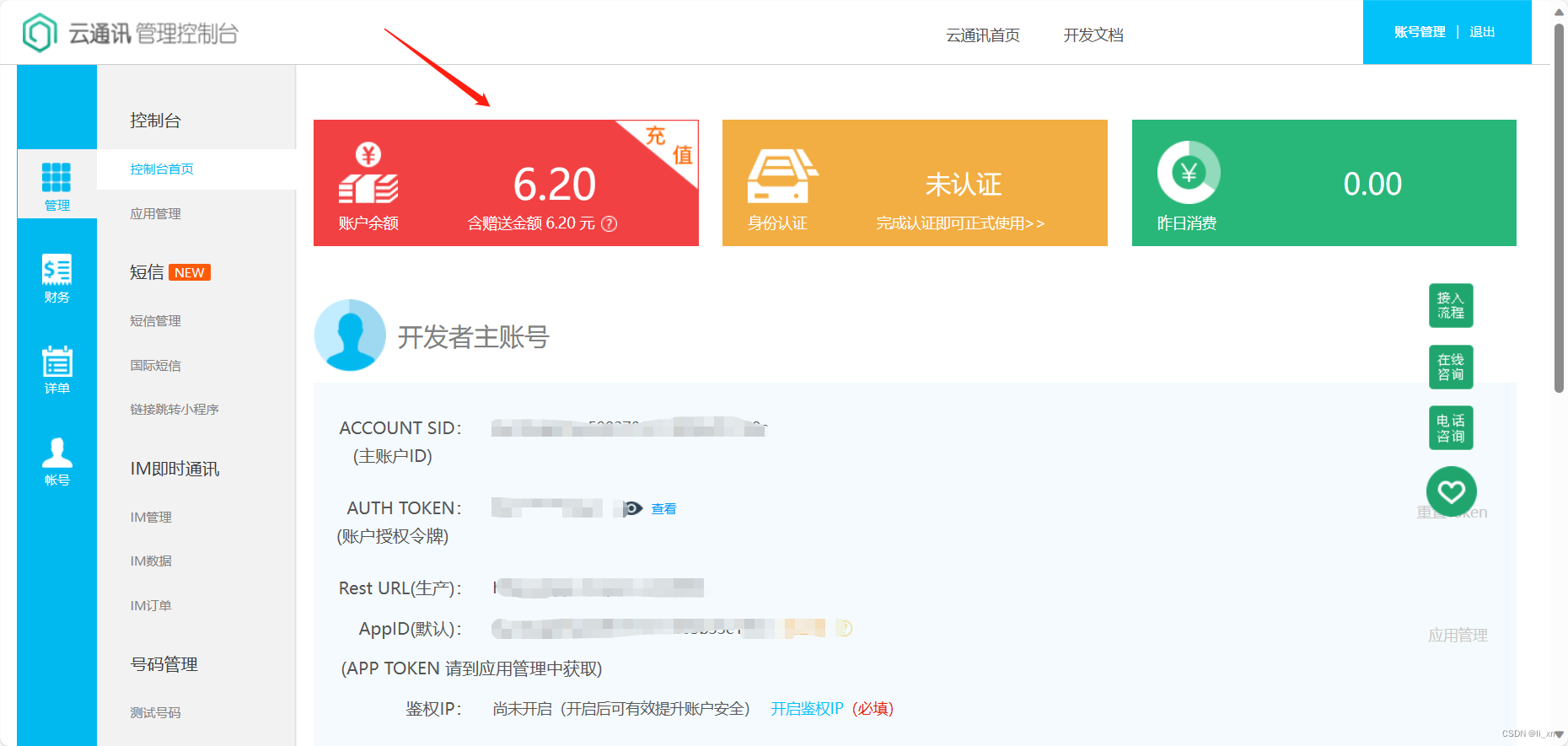This screenshot has width=1568, height=746.
Task: Click the help question mark beside 含赠送金额
Action: click(x=609, y=223)
